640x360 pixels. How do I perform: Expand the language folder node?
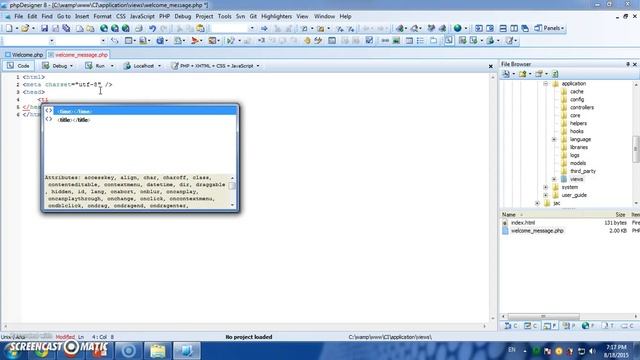554,140
